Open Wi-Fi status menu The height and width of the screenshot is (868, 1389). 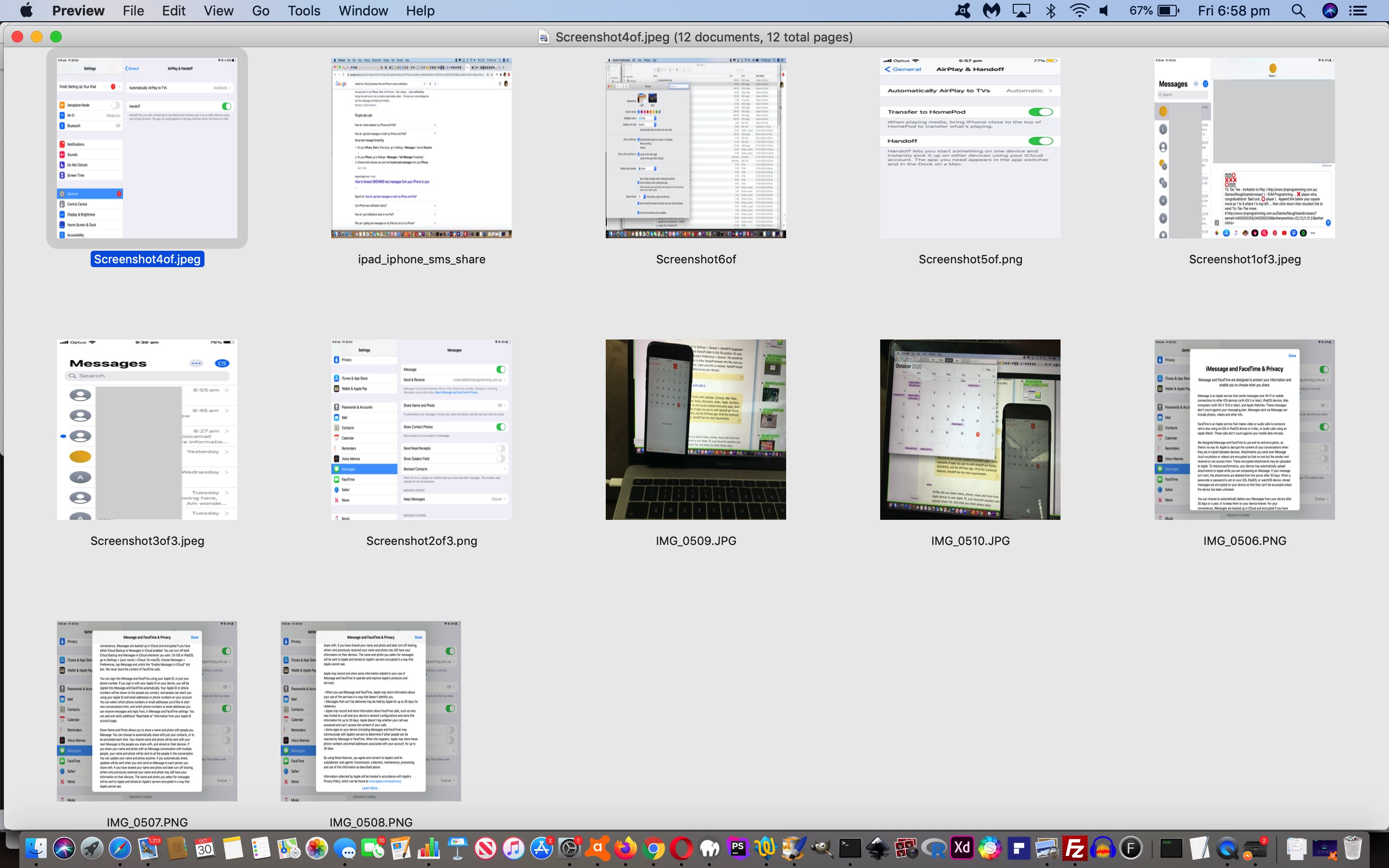pyautogui.click(x=1080, y=10)
